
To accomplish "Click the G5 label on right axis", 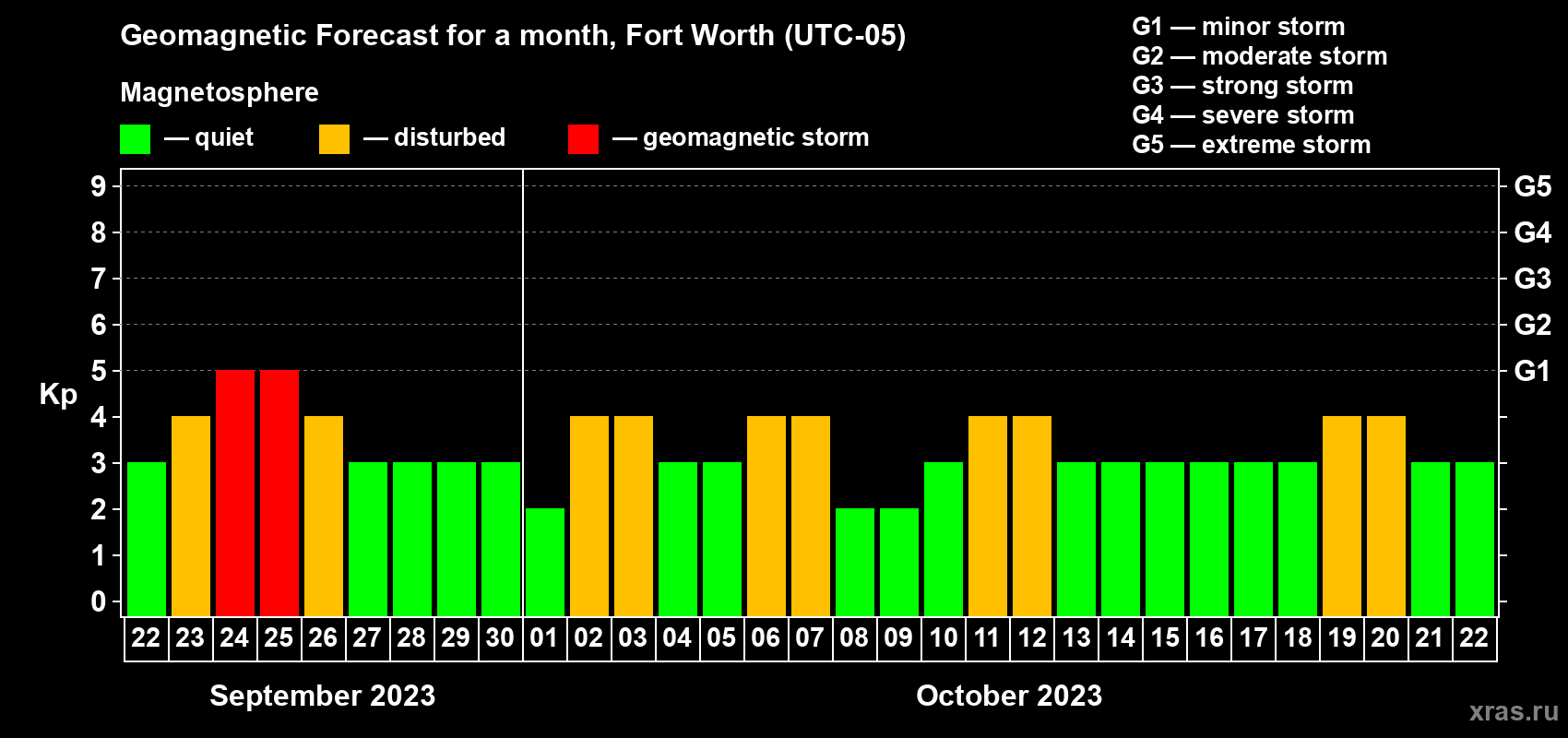I will pyautogui.click(x=1532, y=186).
